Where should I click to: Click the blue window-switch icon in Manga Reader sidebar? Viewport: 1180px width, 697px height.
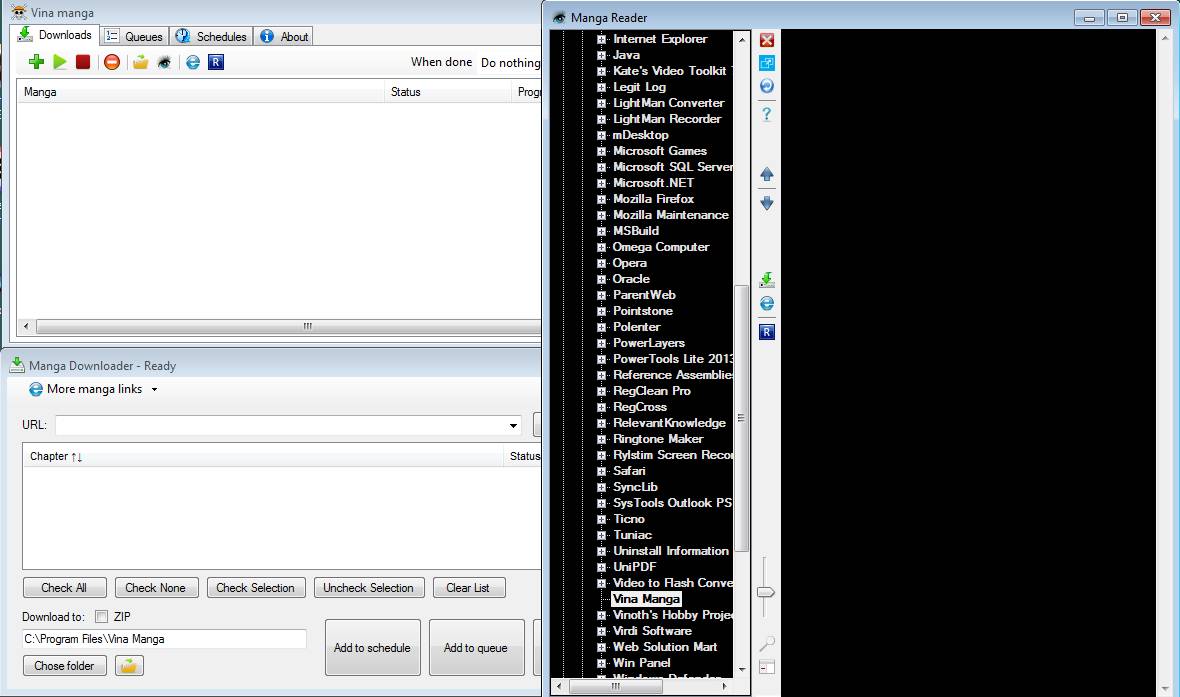[x=767, y=62]
